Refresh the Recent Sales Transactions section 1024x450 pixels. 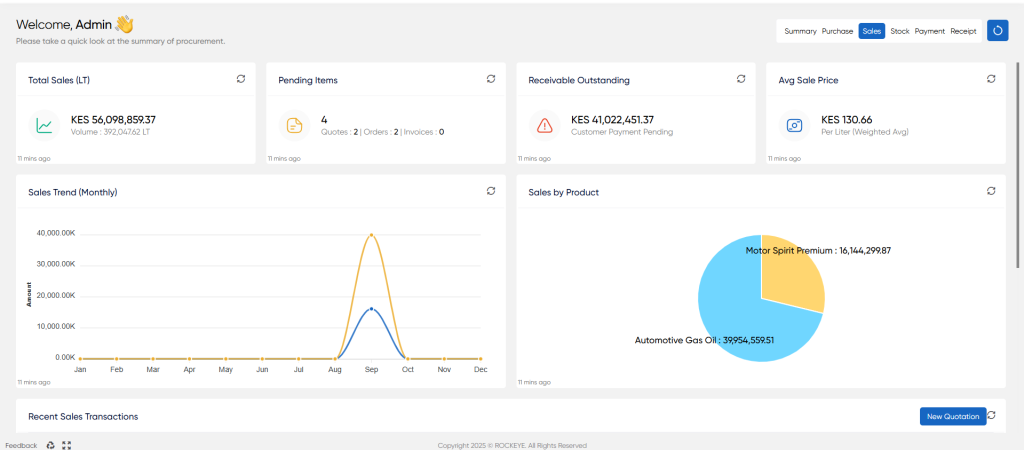click(x=992, y=415)
